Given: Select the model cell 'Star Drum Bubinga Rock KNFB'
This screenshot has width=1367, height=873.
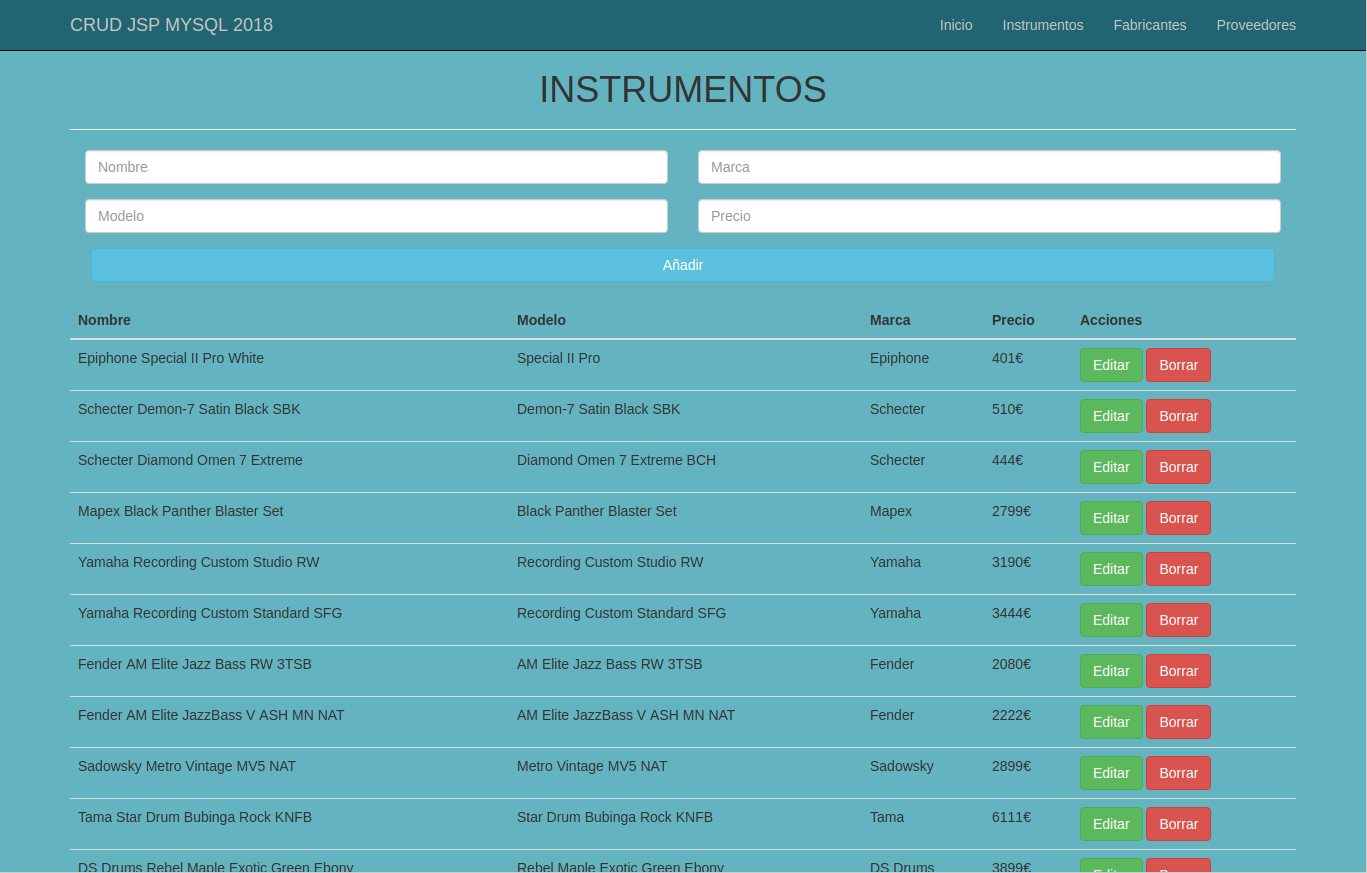Looking at the screenshot, I should [x=615, y=817].
